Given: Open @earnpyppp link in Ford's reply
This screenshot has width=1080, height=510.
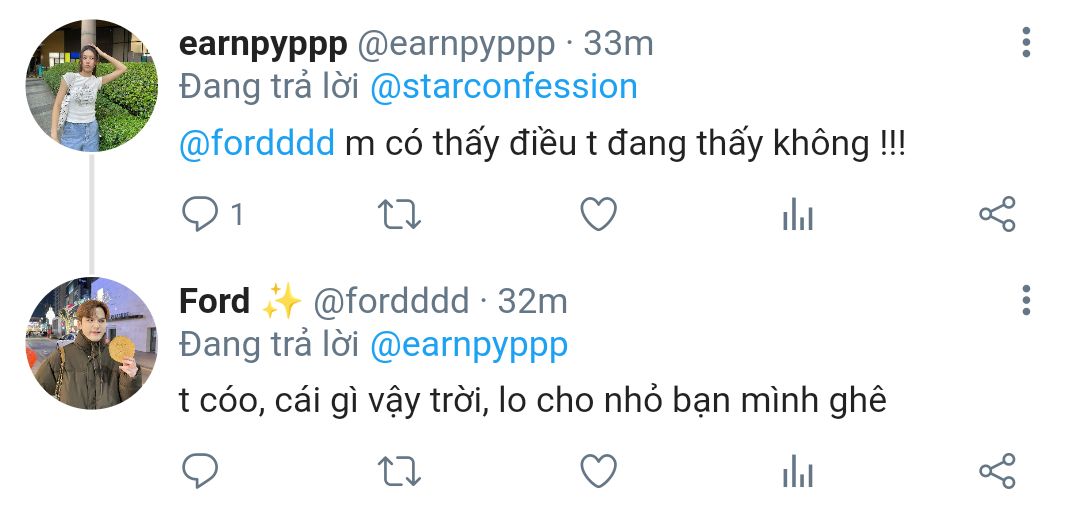Looking at the screenshot, I should 469,347.
